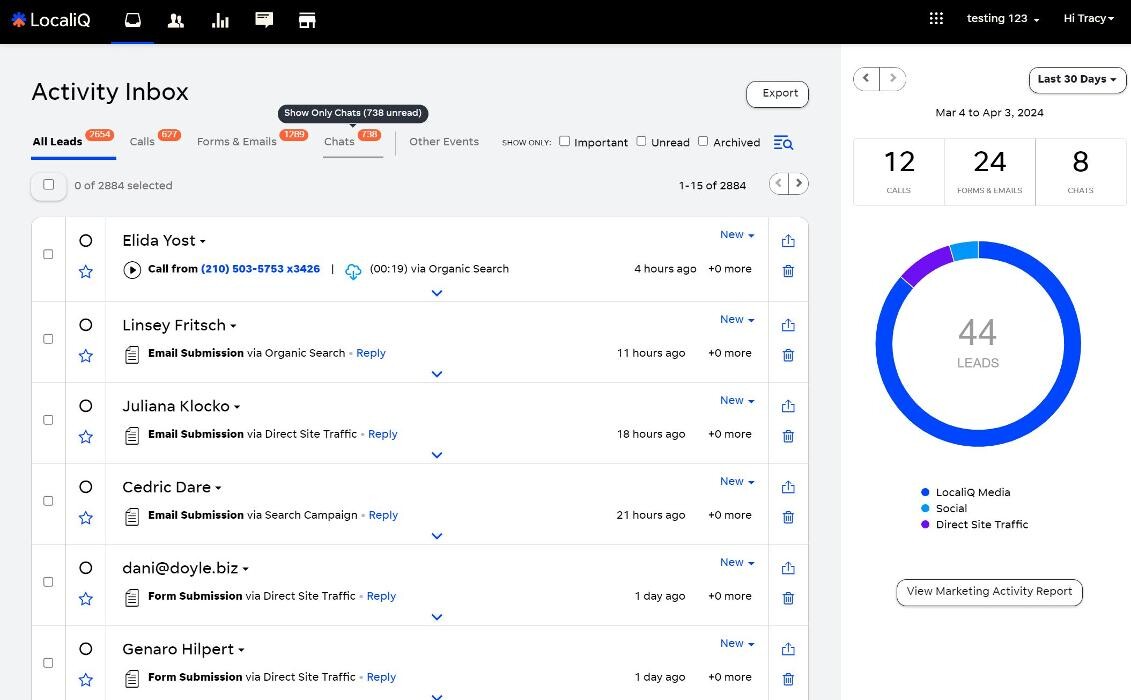The height and width of the screenshot is (700, 1131).
Task: Click the LocaliQ Media legend color dot
Action: click(925, 493)
